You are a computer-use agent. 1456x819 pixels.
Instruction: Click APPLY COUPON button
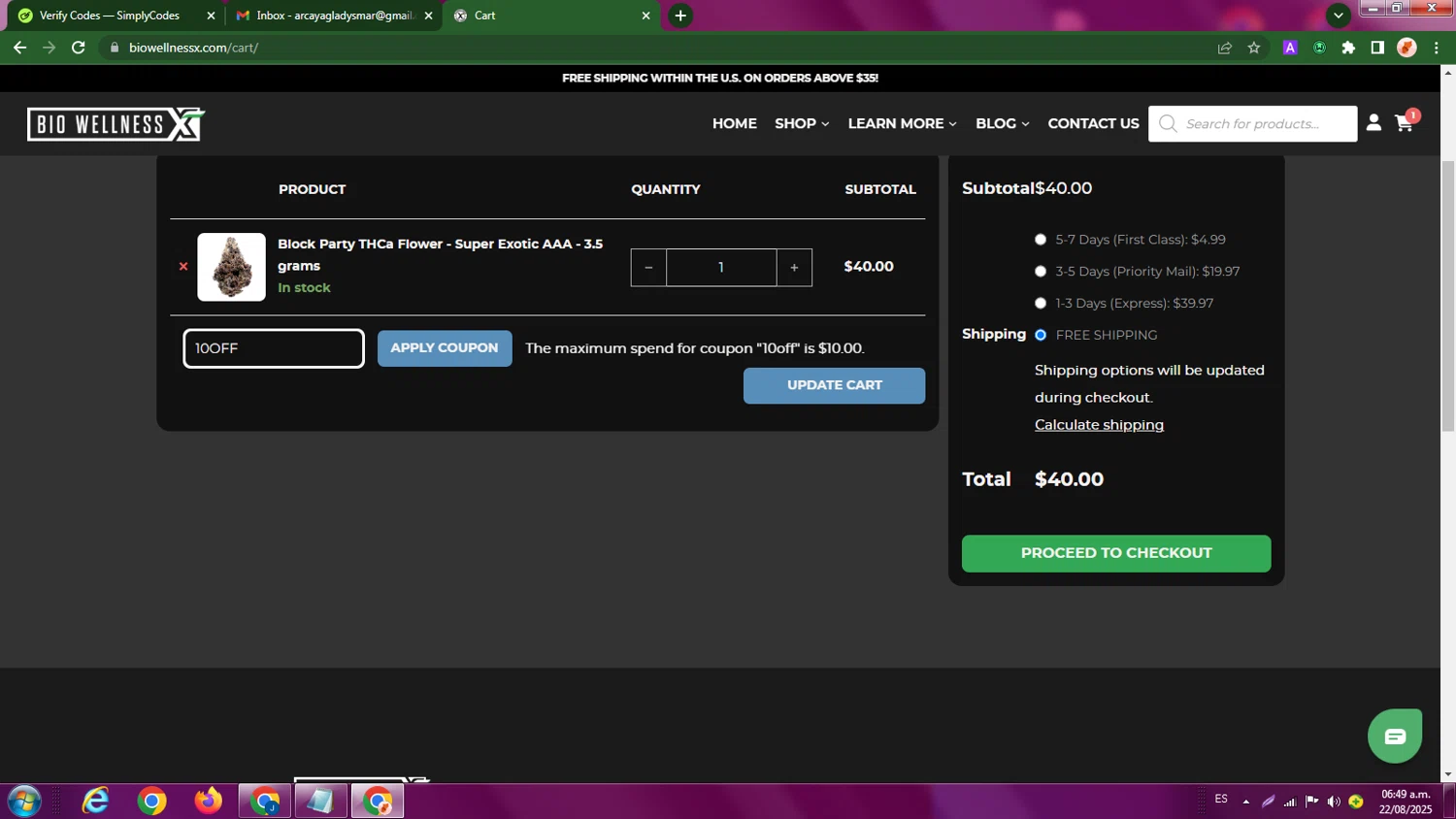tap(445, 348)
